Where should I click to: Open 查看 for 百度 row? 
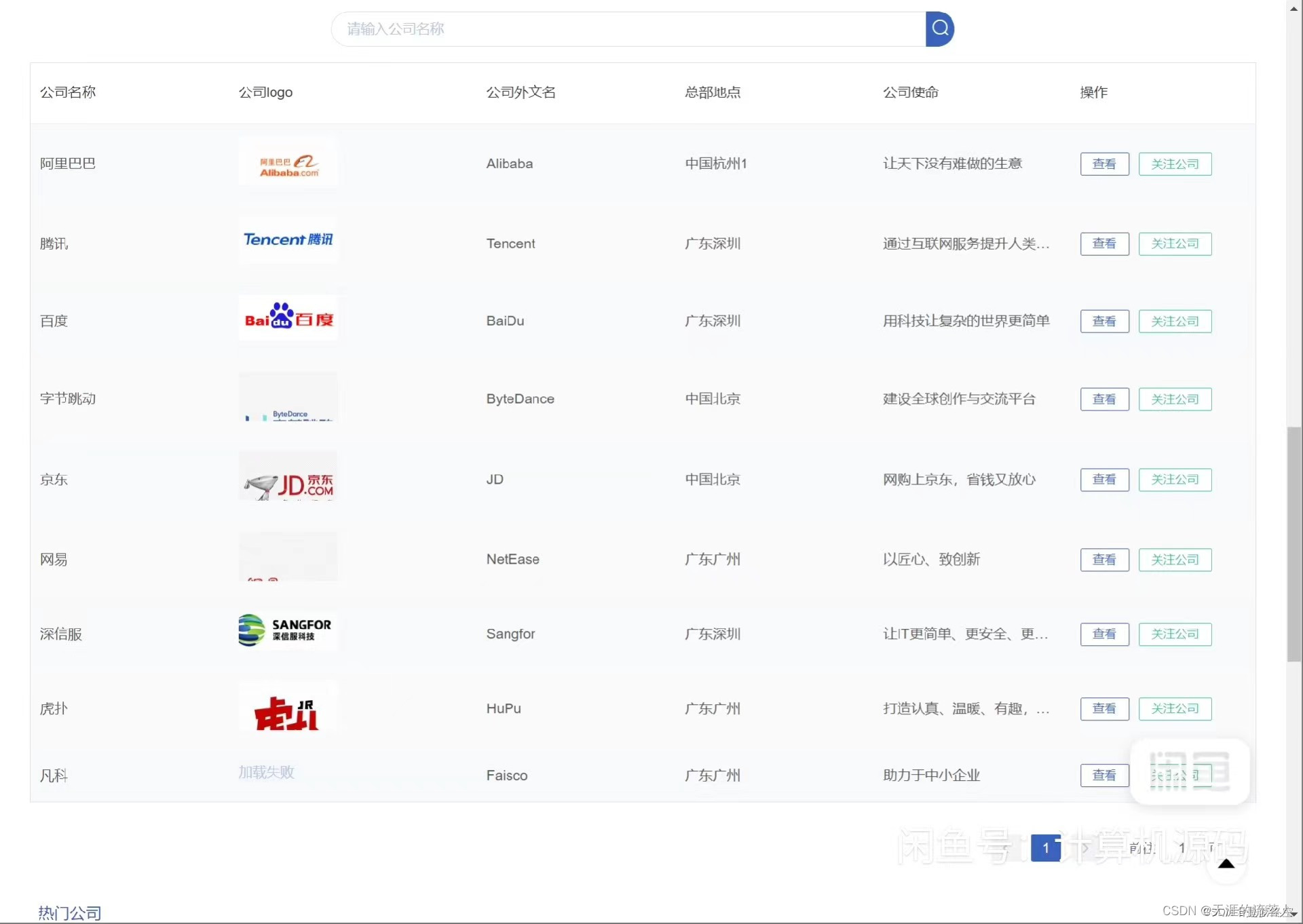1104,321
